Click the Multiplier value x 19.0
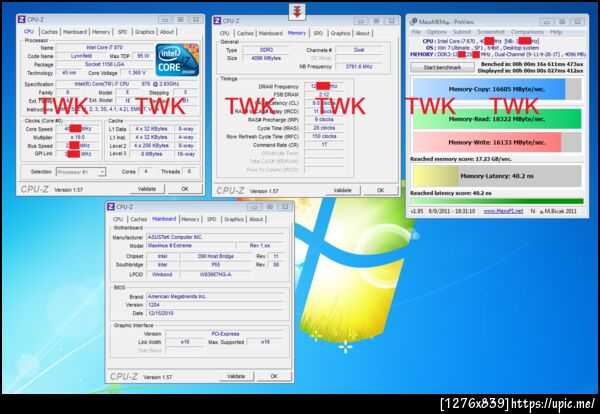 (78, 137)
